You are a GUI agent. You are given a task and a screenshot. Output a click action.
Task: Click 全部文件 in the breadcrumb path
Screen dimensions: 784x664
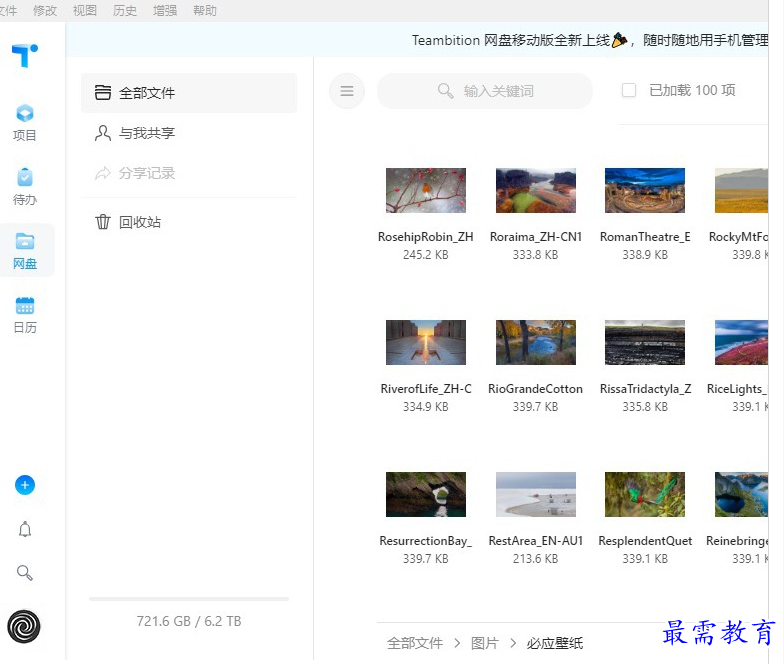click(415, 643)
